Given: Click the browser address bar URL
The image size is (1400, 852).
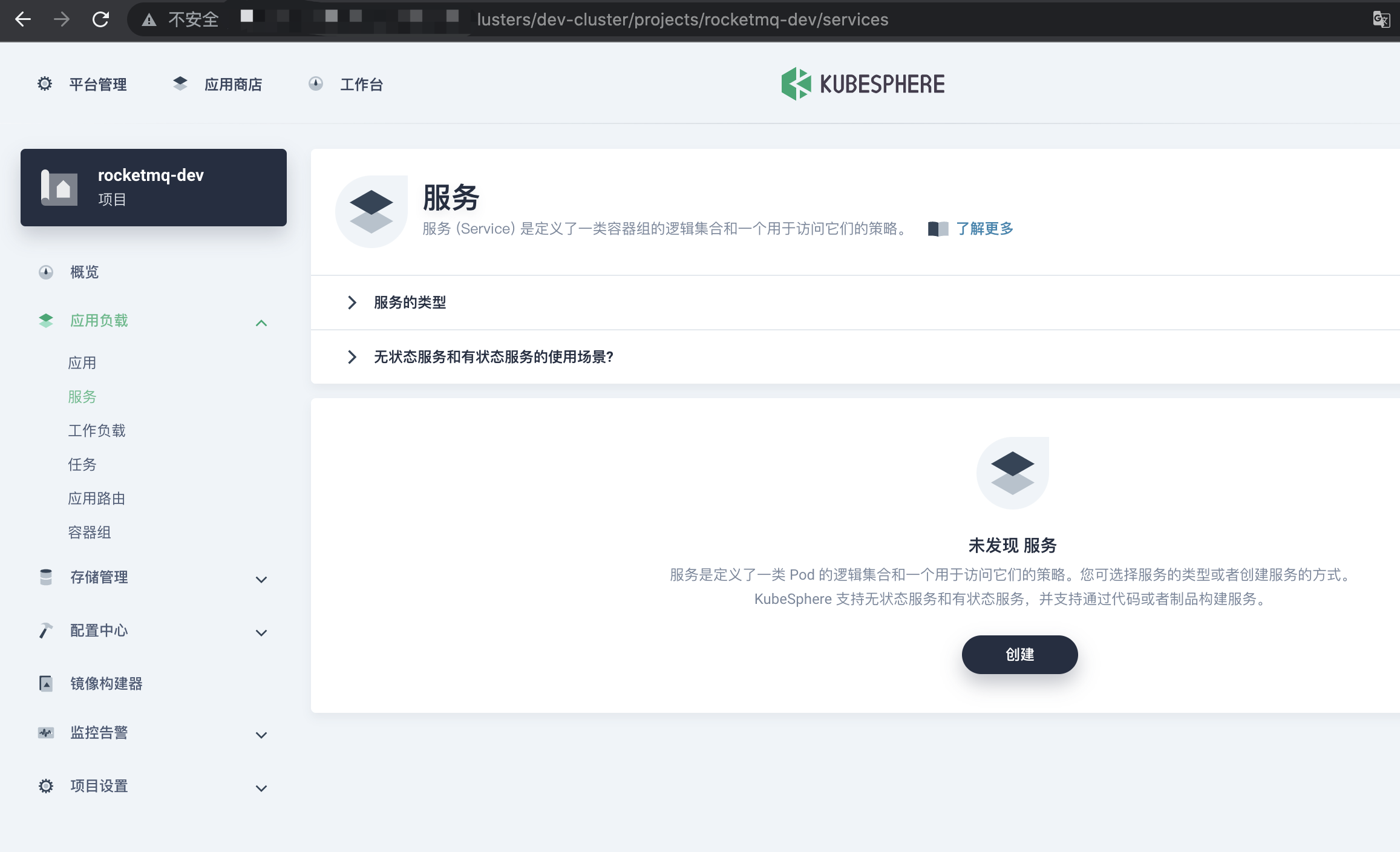Looking at the screenshot, I should 682,19.
